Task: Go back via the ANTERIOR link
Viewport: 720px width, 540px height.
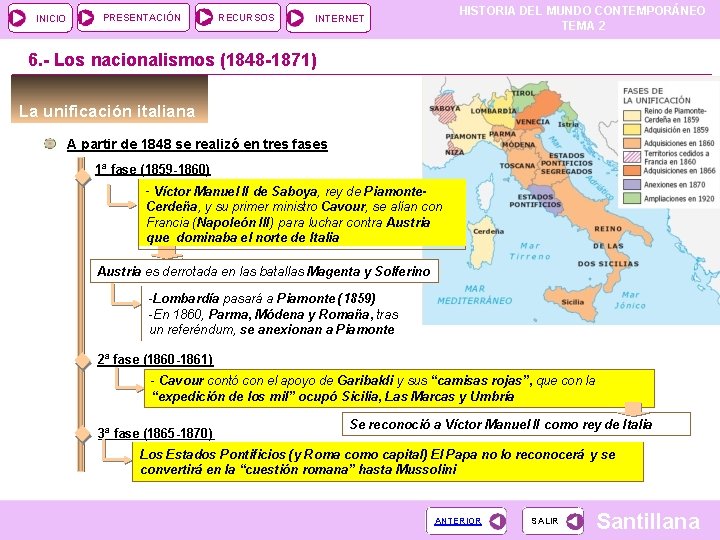Action: click(x=458, y=521)
